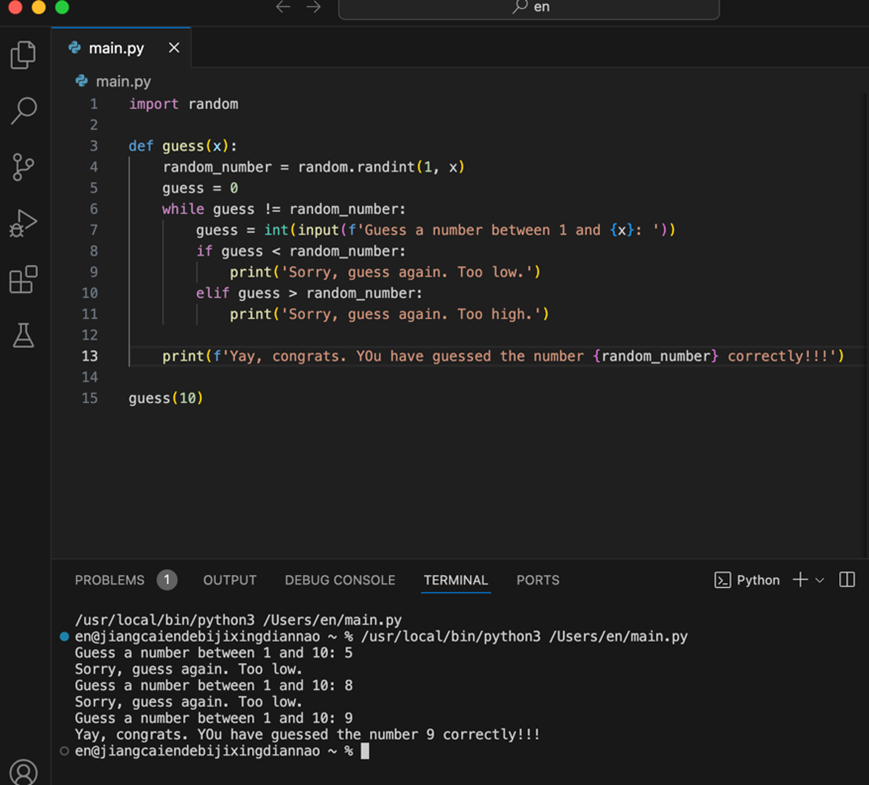
Task: Click 'elif guess > random_number:' line
Action: [x=309, y=293]
